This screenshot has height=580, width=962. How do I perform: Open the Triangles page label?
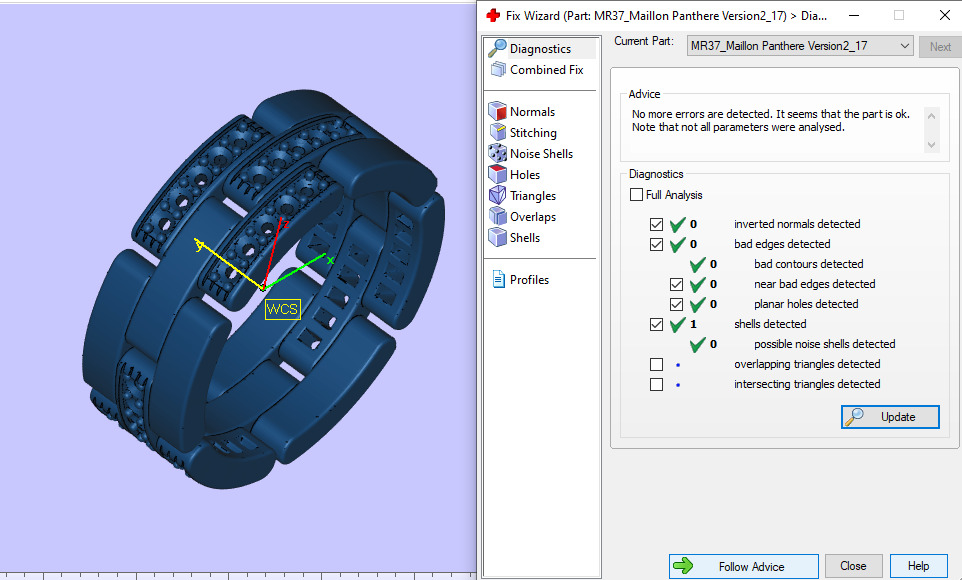tap(533, 196)
